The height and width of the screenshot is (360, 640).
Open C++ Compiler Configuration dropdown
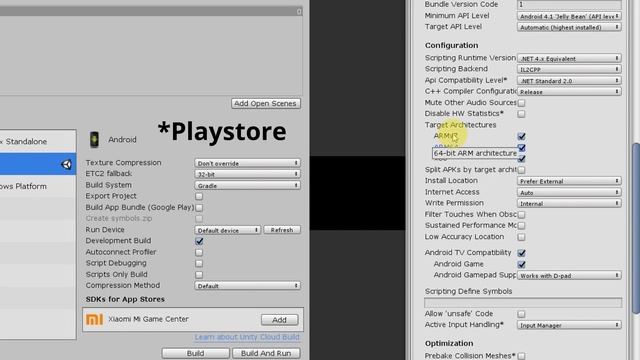pos(569,92)
